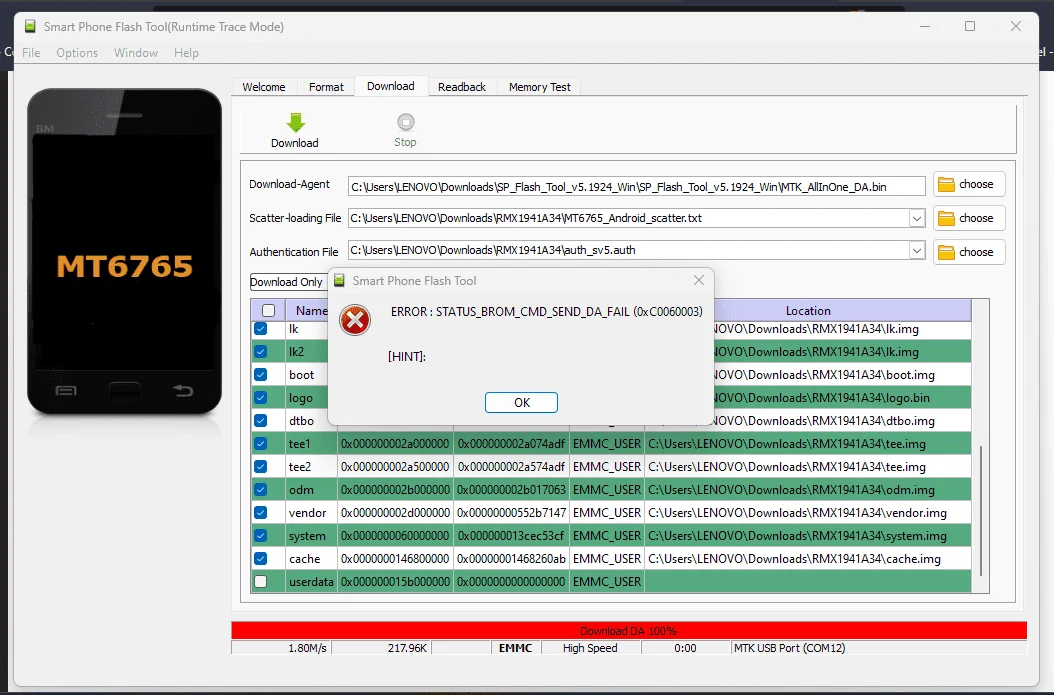The image size is (1054, 695).
Task: Open the Window menu
Action: [136, 52]
